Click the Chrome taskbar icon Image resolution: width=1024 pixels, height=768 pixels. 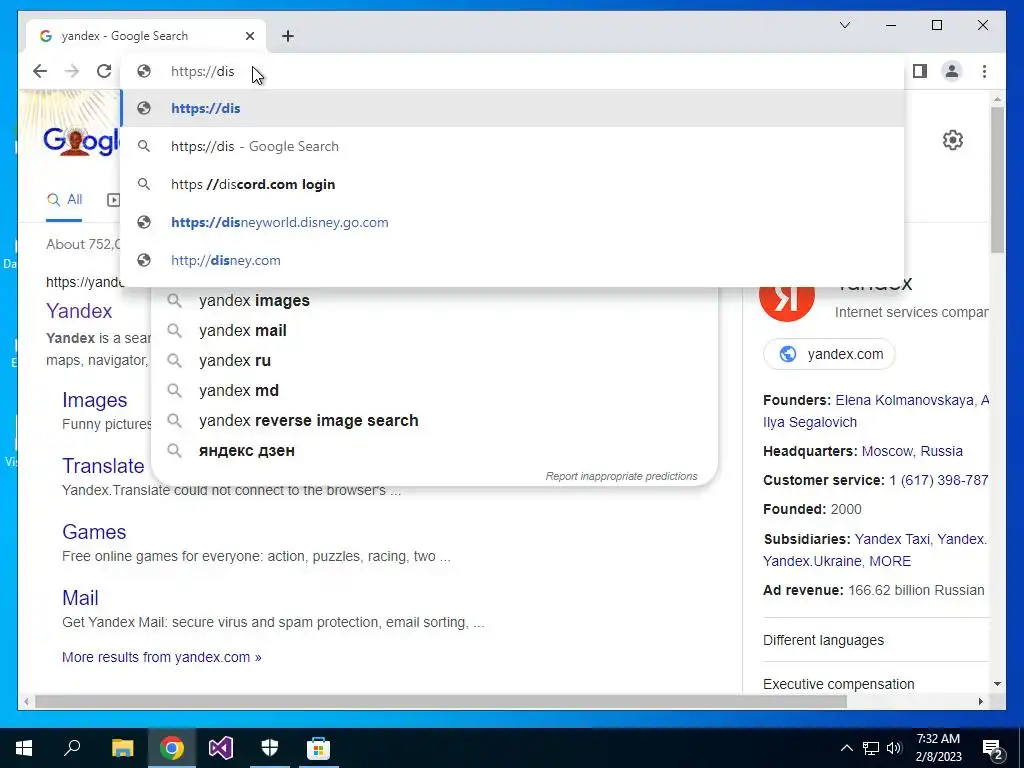[x=172, y=748]
